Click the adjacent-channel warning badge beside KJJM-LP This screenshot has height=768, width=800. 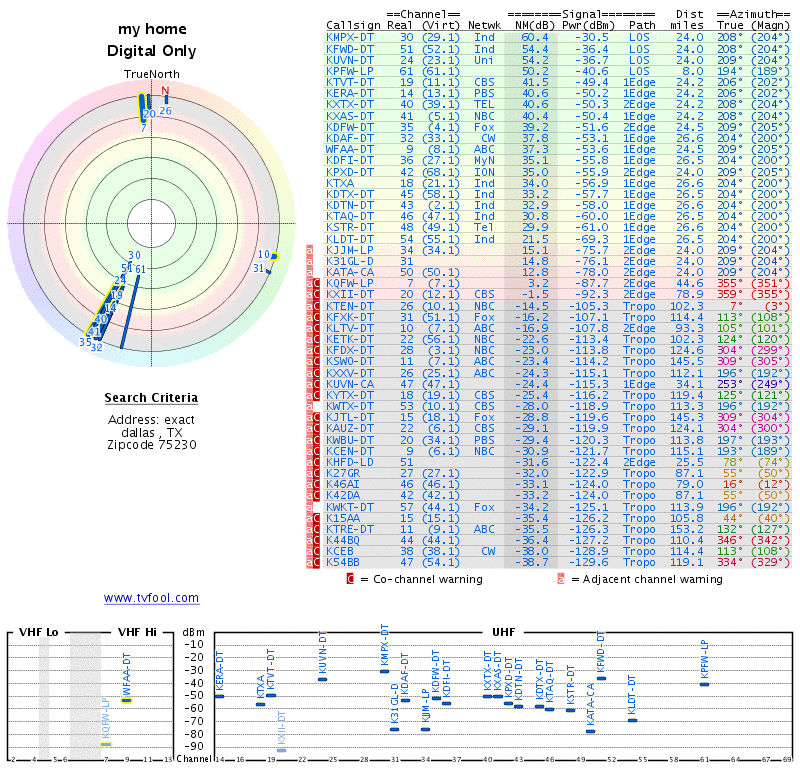coord(309,250)
